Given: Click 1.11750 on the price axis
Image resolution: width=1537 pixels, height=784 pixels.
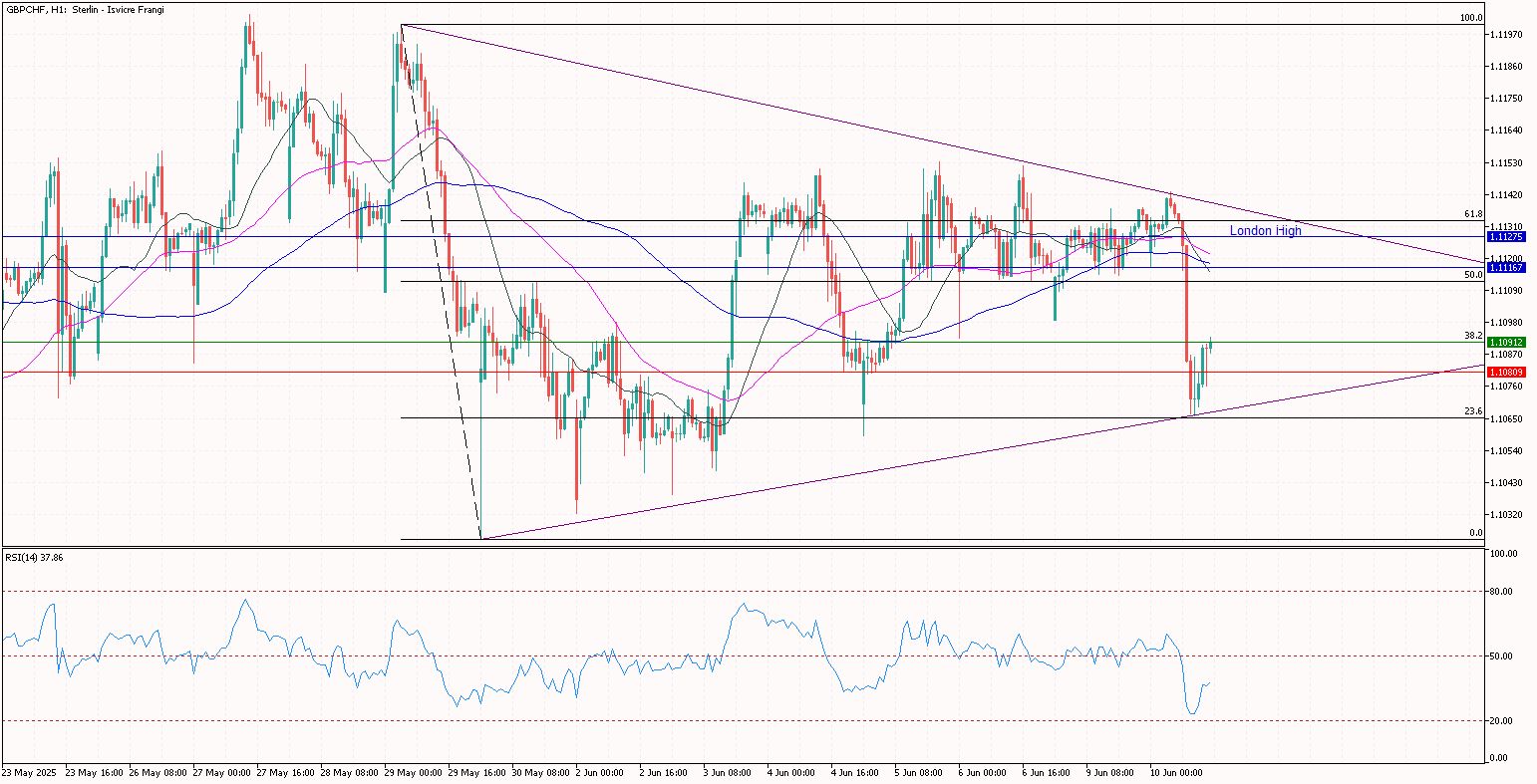Looking at the screenshot, I should click(1508, 99).
